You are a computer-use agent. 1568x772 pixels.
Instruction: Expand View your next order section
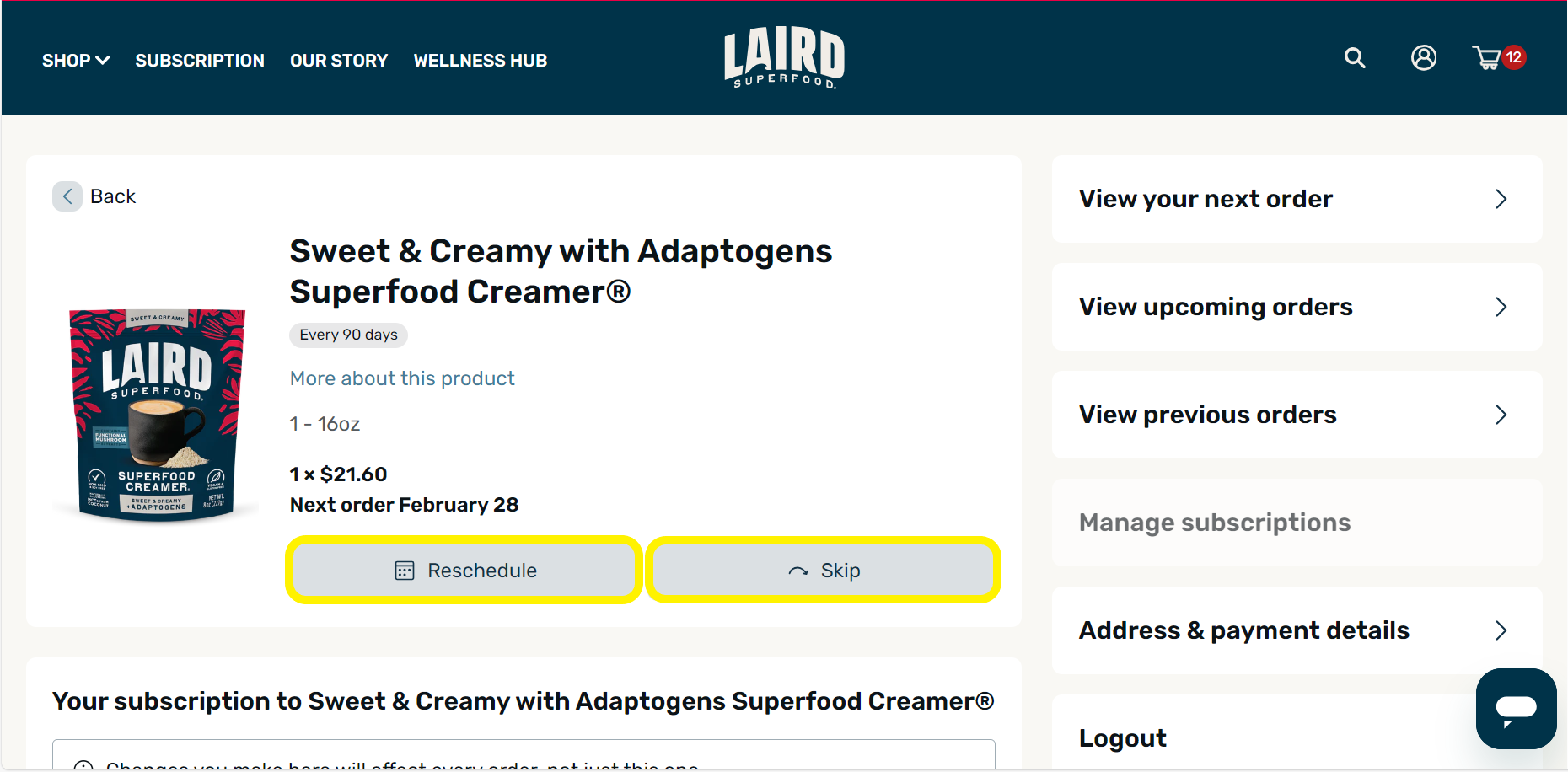(x=1296, y=199)
